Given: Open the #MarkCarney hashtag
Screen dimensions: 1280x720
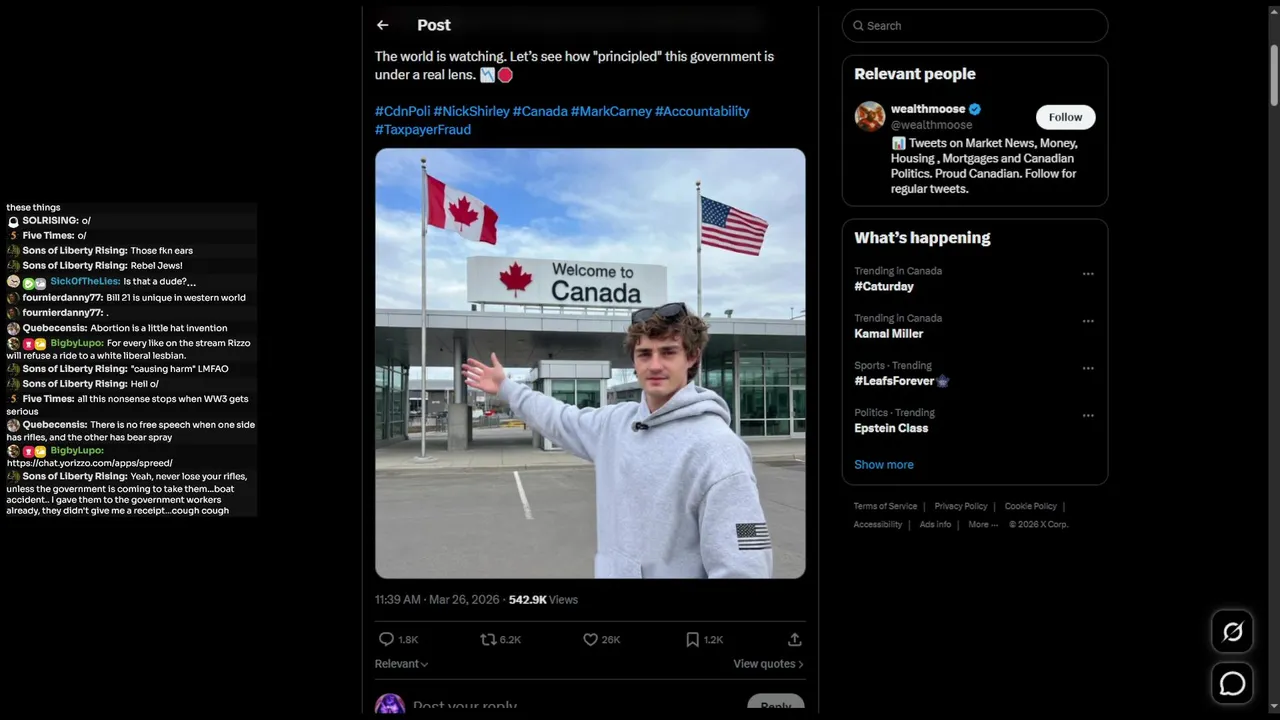Looking at the screenshot, I should (x=611, y=111).
